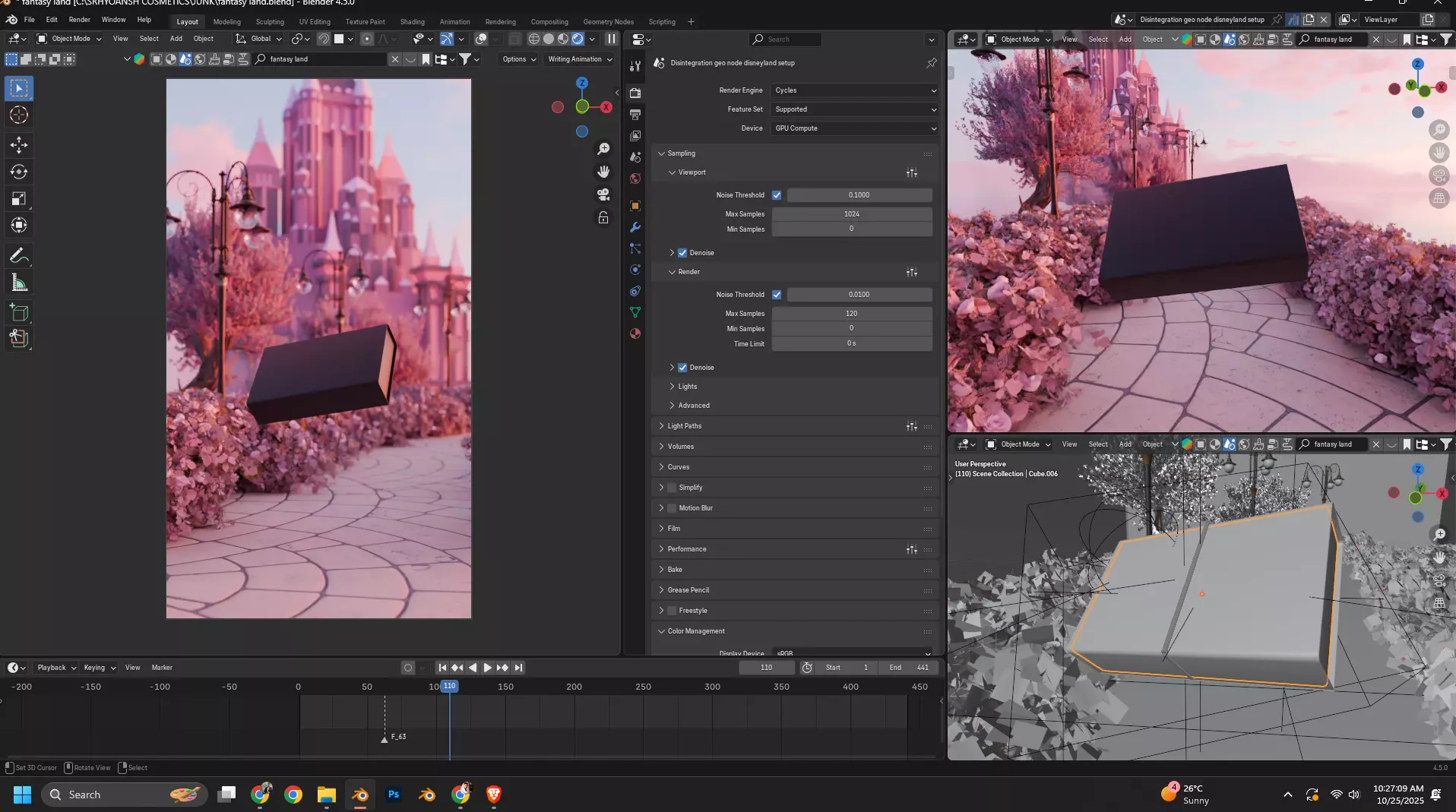The image size is (1456, 812).
Task: Uncheck the Render Denoise checkbox
Action: coord(682,368)
